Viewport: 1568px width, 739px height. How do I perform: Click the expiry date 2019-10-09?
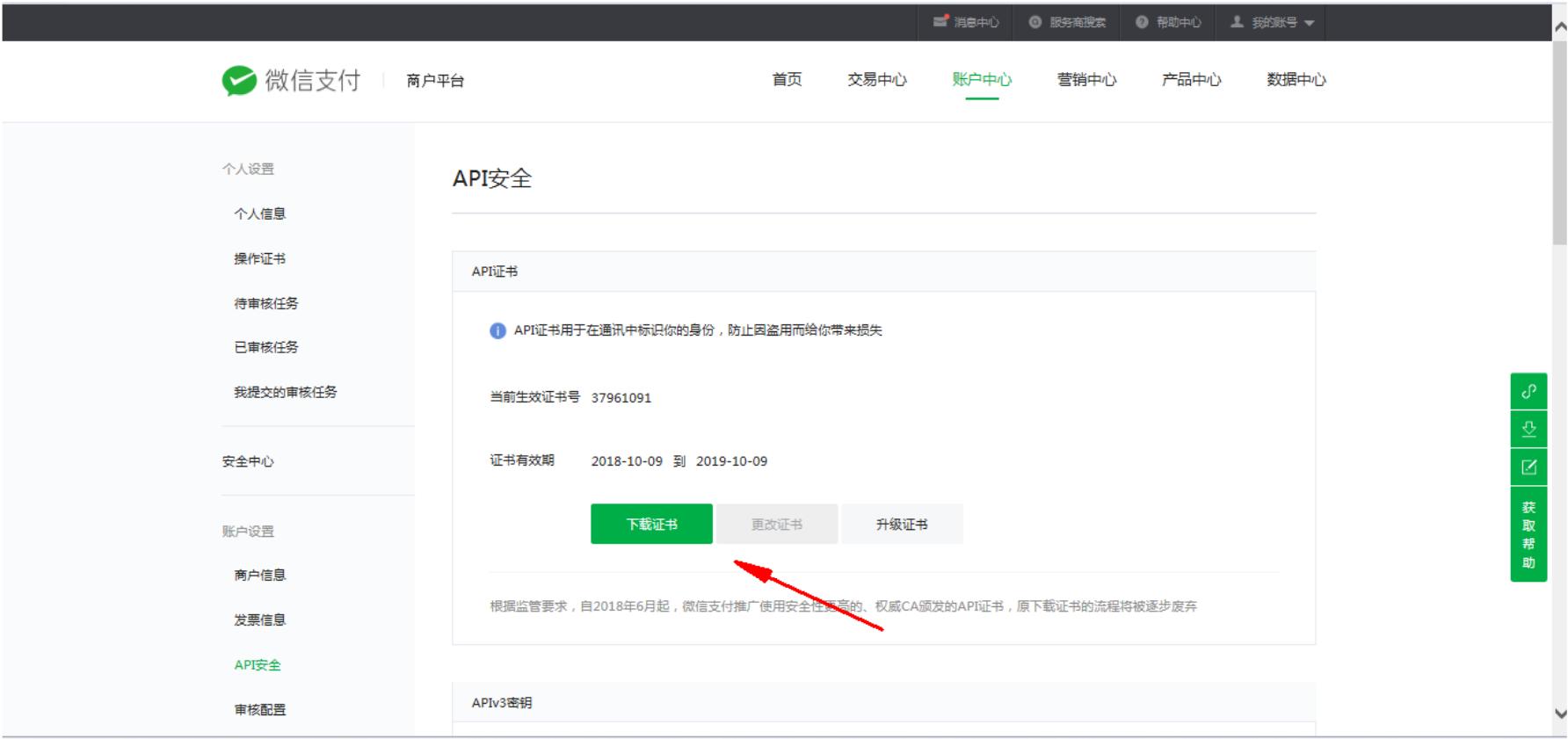click(731, 461)
